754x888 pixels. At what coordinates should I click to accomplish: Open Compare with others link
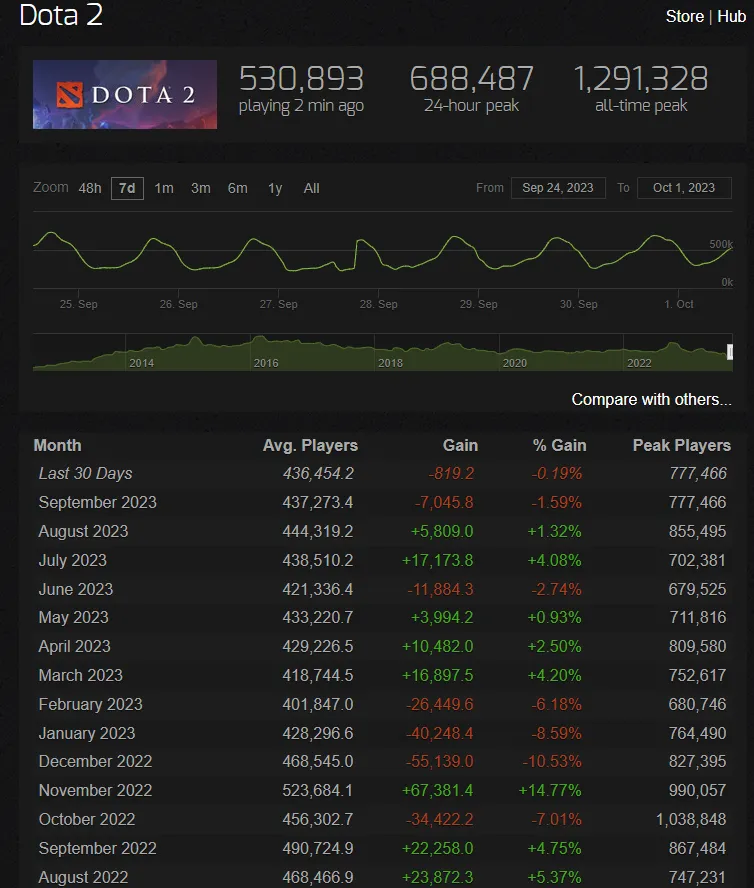point(651,399)
